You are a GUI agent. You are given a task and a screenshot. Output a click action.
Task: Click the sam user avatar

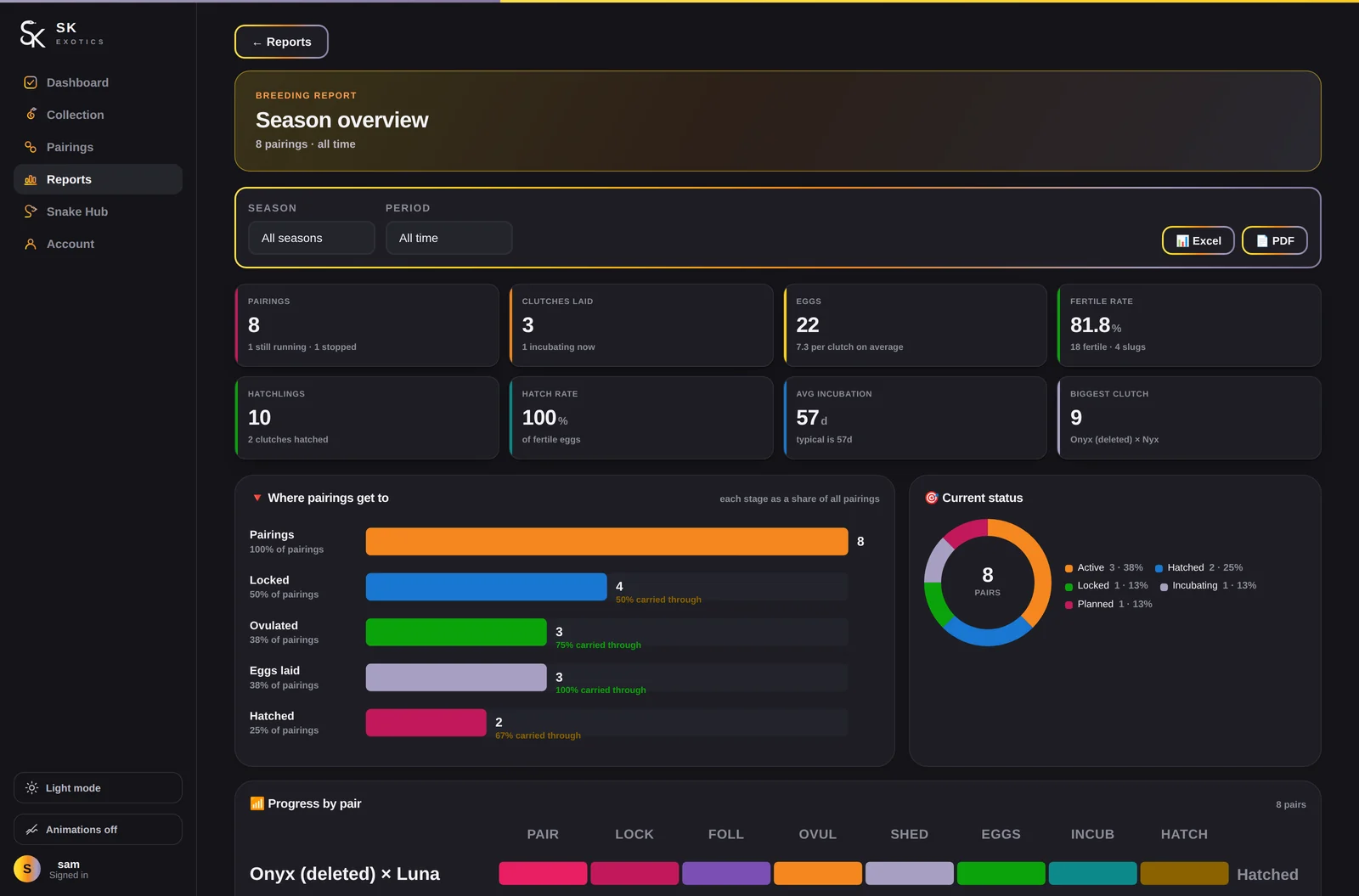click(27, 869)
